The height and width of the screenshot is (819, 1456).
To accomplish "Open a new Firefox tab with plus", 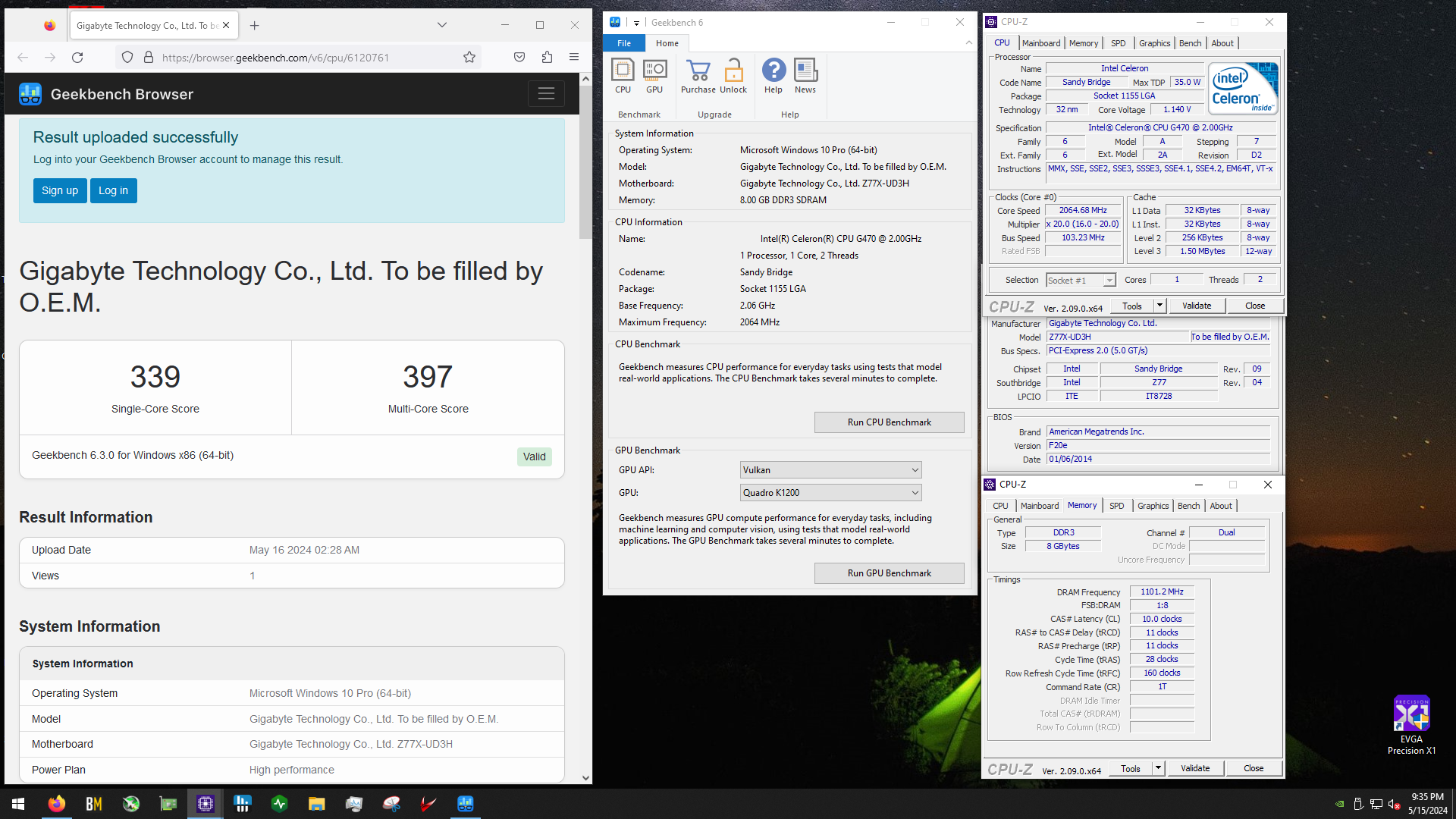I will tap(255, 25).
